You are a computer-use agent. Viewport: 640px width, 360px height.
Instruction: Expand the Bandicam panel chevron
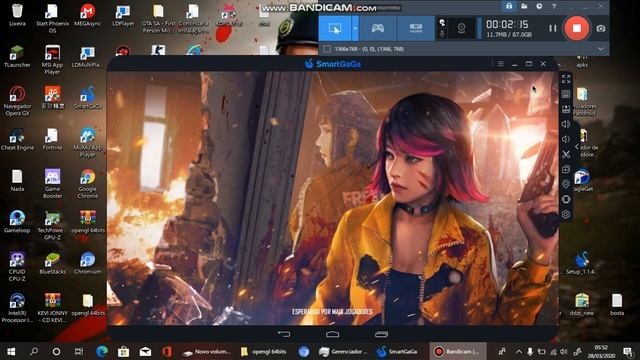tap(601, 49)
